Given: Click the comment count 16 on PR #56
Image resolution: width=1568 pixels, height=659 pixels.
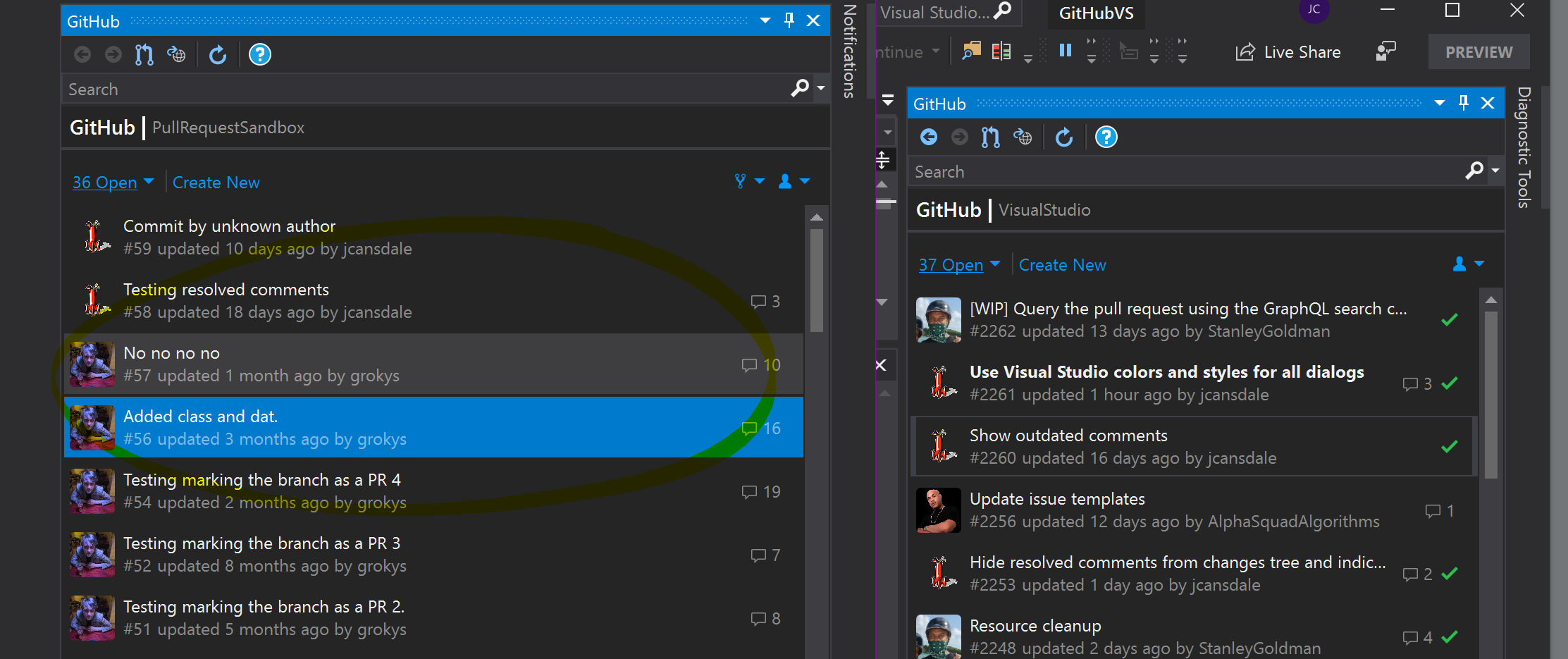Looking at the screenshot, I should coord(761,429).
